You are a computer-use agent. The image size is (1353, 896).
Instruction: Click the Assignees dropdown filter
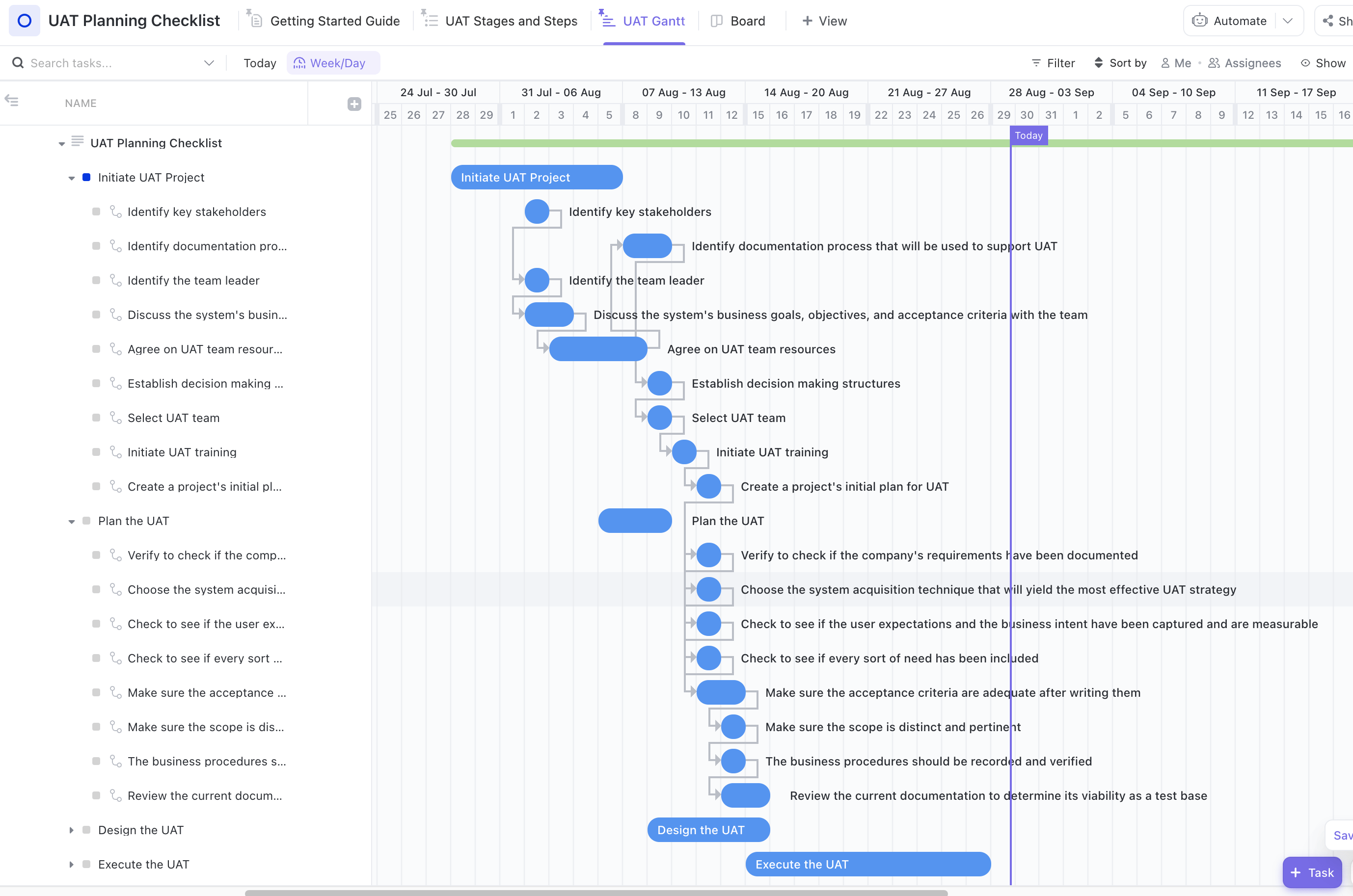pyautogui.click(x=1244, y=62)
